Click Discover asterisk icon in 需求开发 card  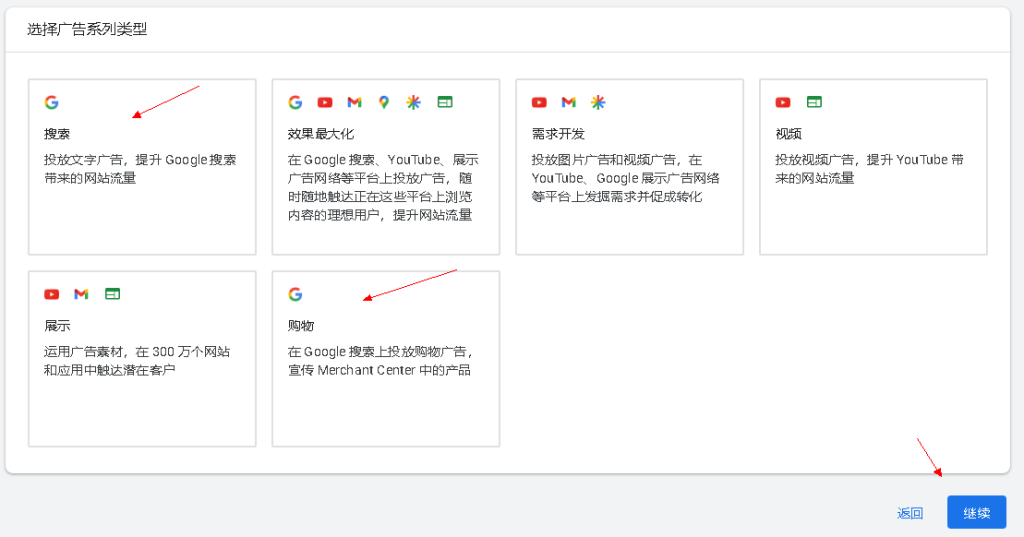point(598,102)
